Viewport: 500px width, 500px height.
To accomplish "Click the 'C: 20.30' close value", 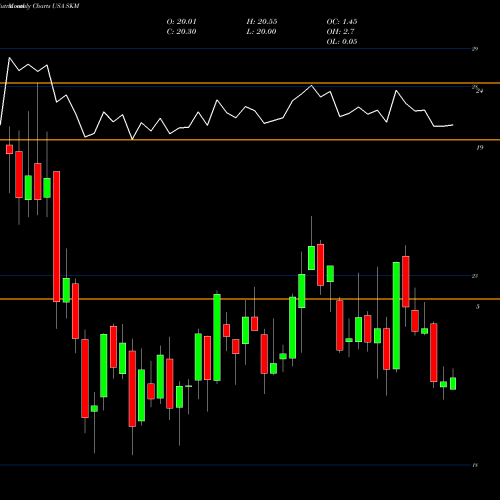I will 181,32.
